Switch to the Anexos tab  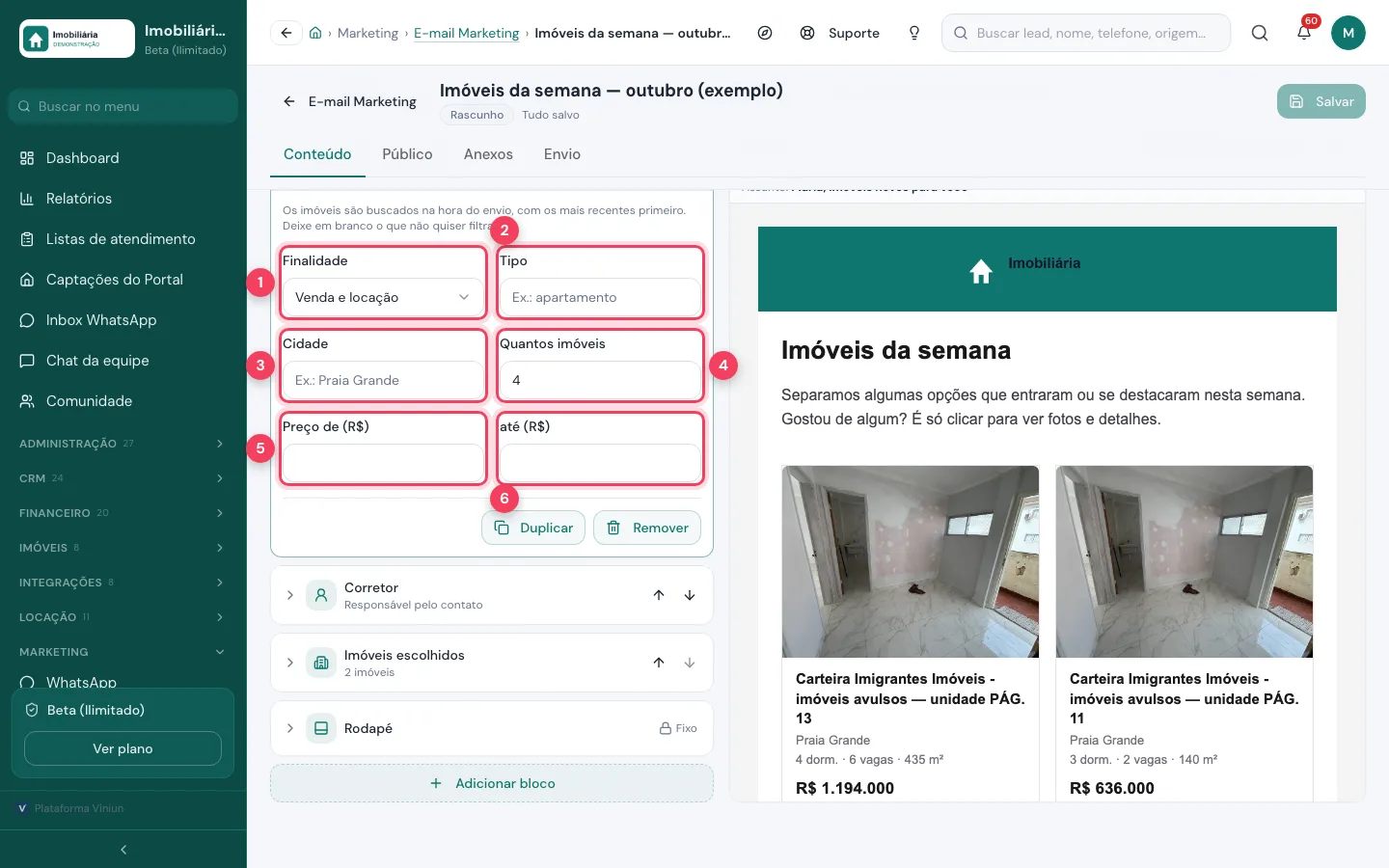488,154
